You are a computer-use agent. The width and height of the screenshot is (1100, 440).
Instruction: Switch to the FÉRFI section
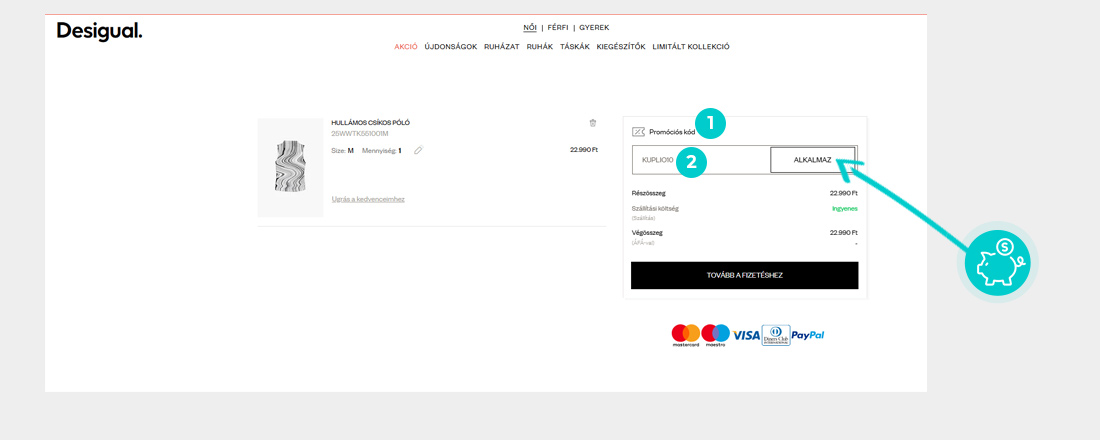(x=558, y=28)
